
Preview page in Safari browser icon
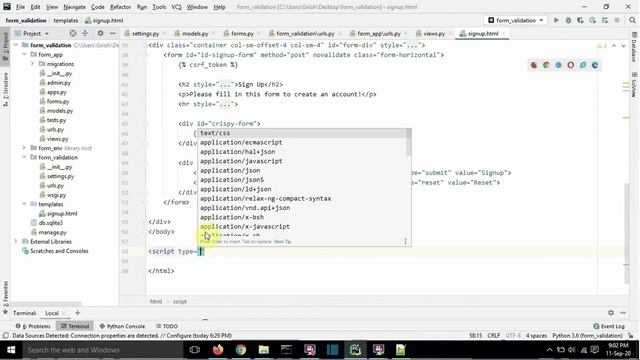coord(558,65)
